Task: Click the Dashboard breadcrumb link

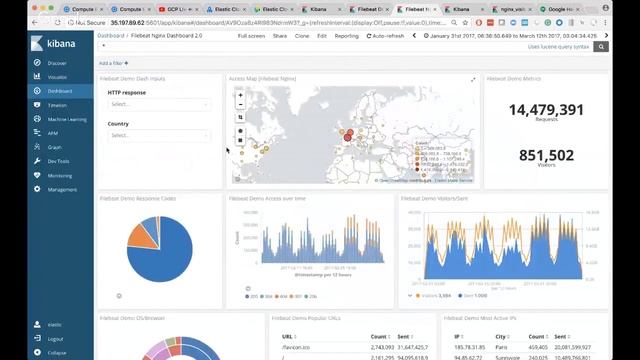Action: click(111, 36)
